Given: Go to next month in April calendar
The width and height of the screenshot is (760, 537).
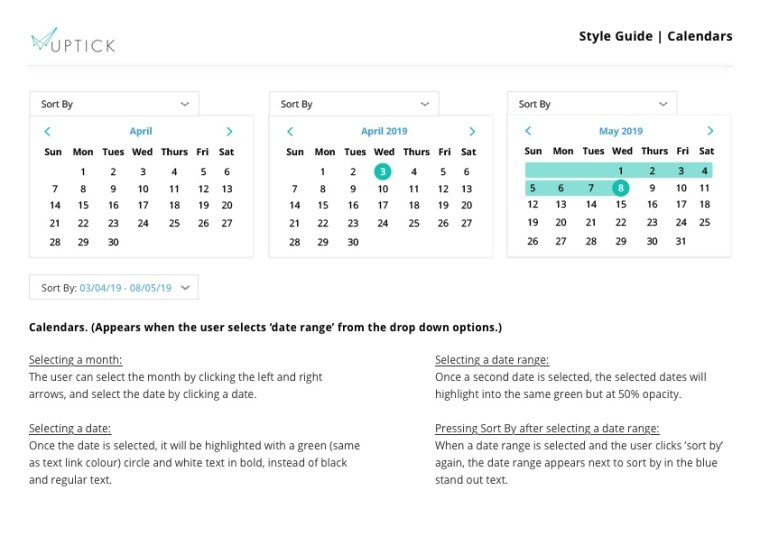Looking at the screenshot, I should (x=229, y=131).
